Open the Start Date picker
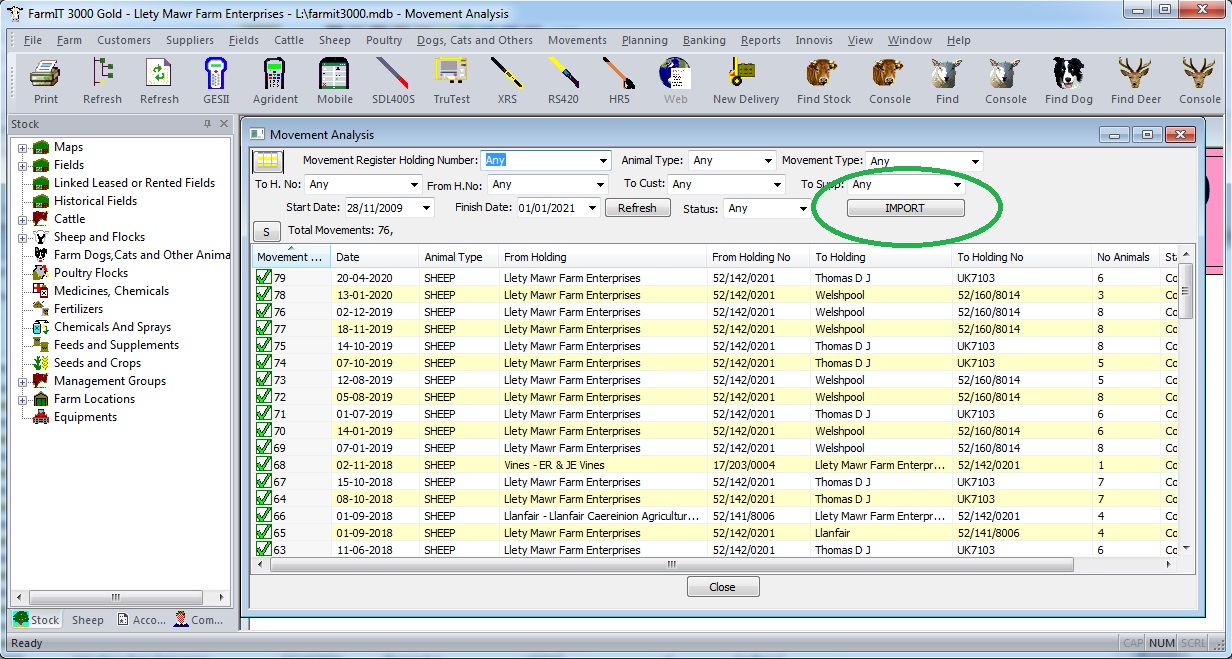Screen dimensions: 1232x659 [x=428, y=209]
